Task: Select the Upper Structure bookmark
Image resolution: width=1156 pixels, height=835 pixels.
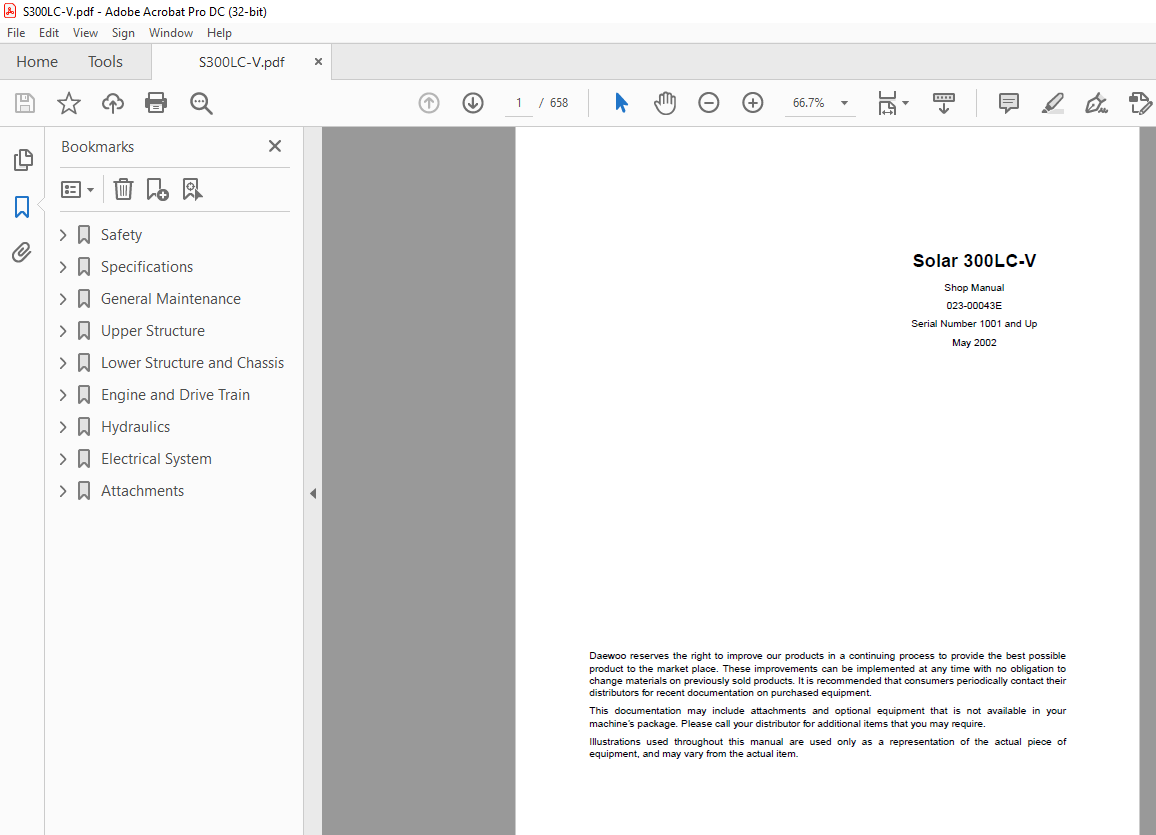Action: coord(153,331)
